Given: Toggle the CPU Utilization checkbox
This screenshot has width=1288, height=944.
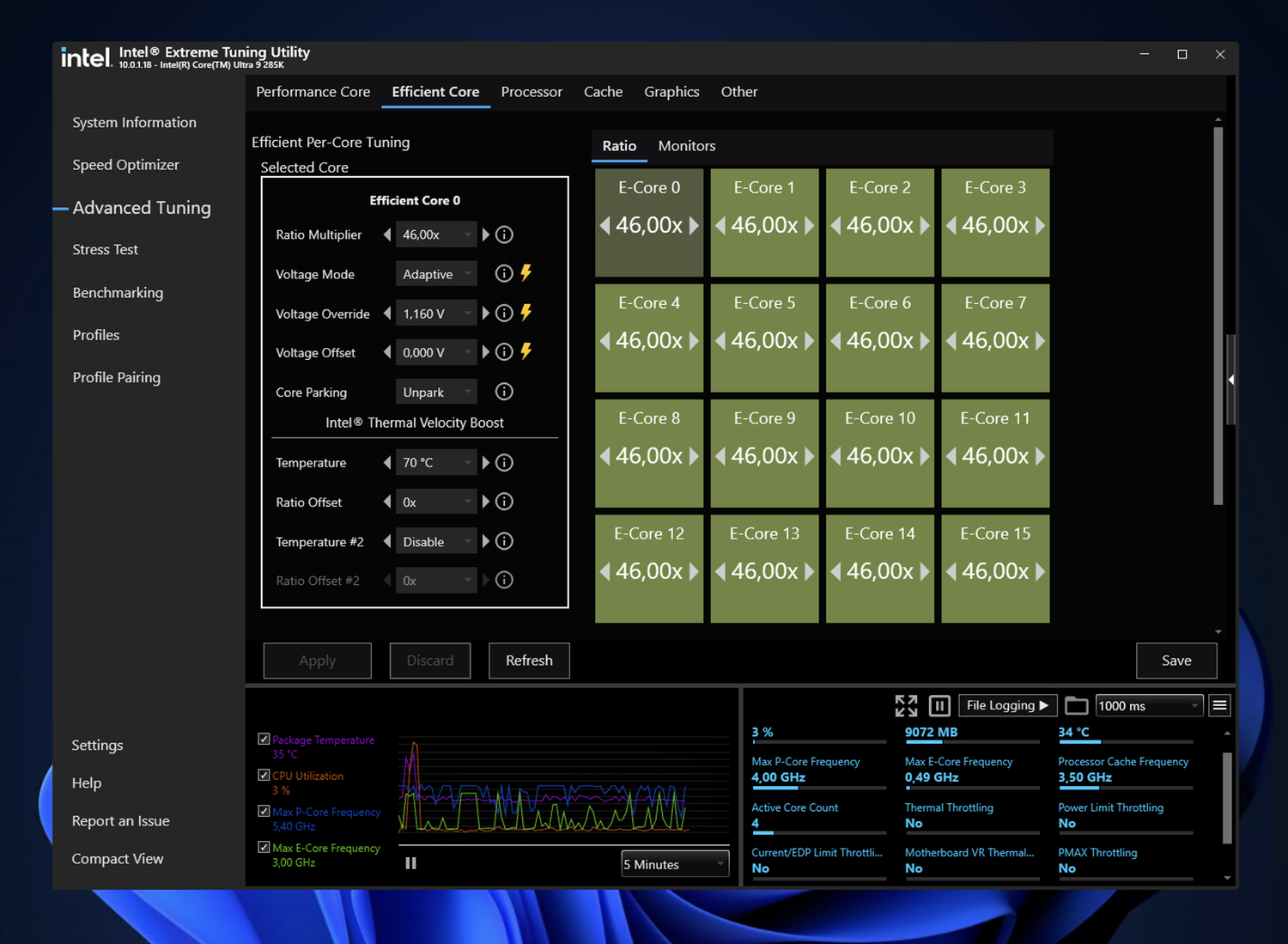Looking at the screenshot, I should 264,775.
